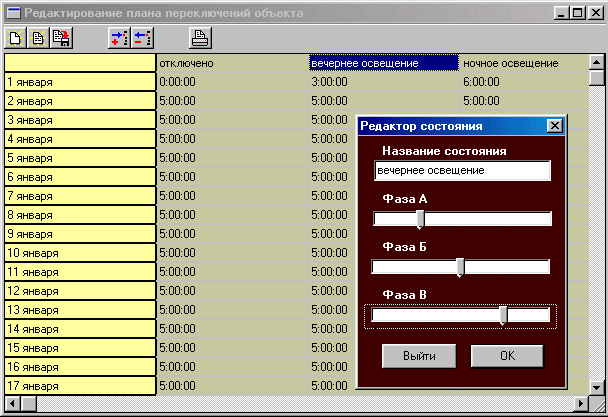This screenshot has width=608, height=417.
Task: Select the 12 января row header
Action: pos(80,291)
